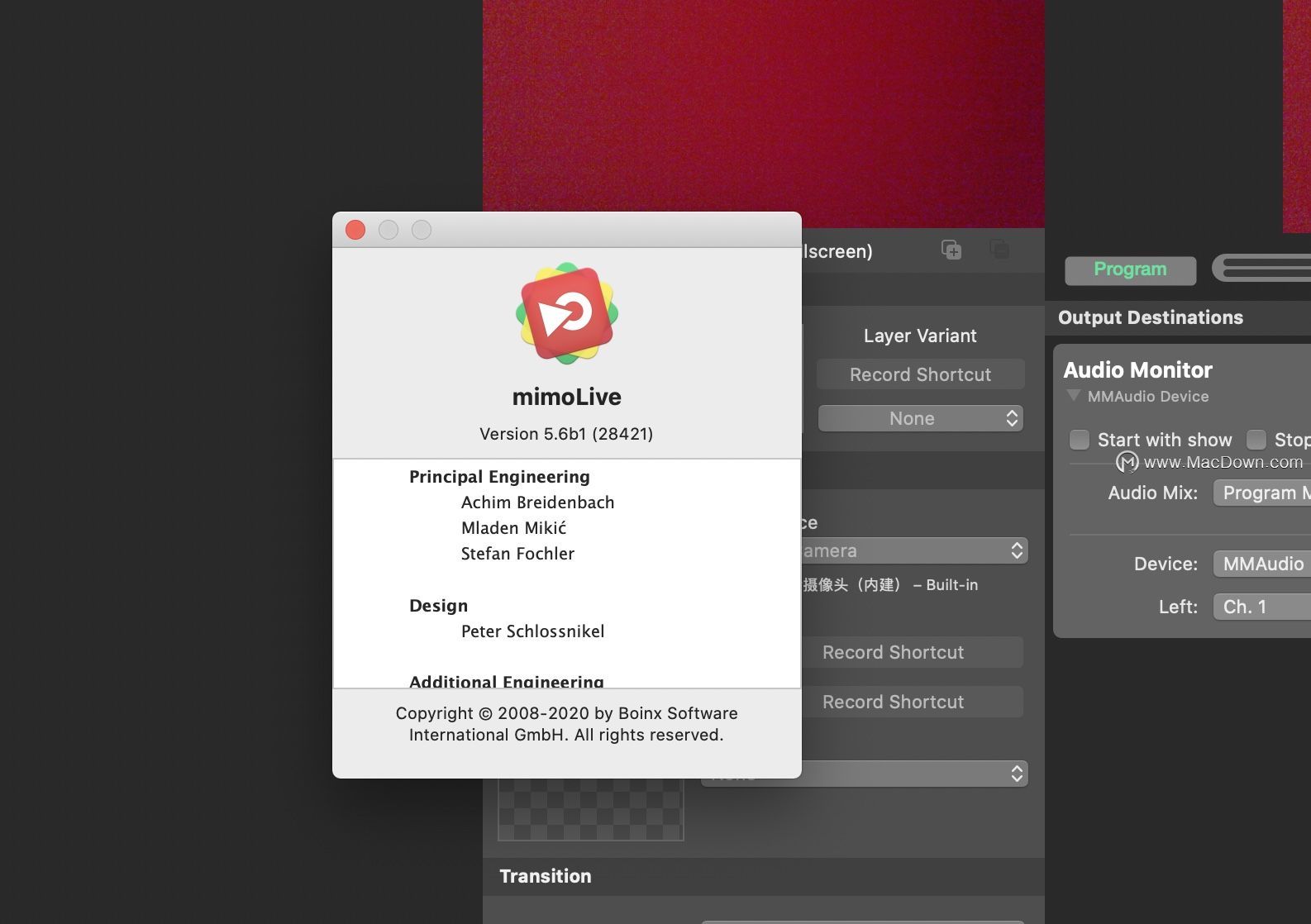Enable Start with show checkbox
The image size is (1311, 924).
click(1080, 439)
